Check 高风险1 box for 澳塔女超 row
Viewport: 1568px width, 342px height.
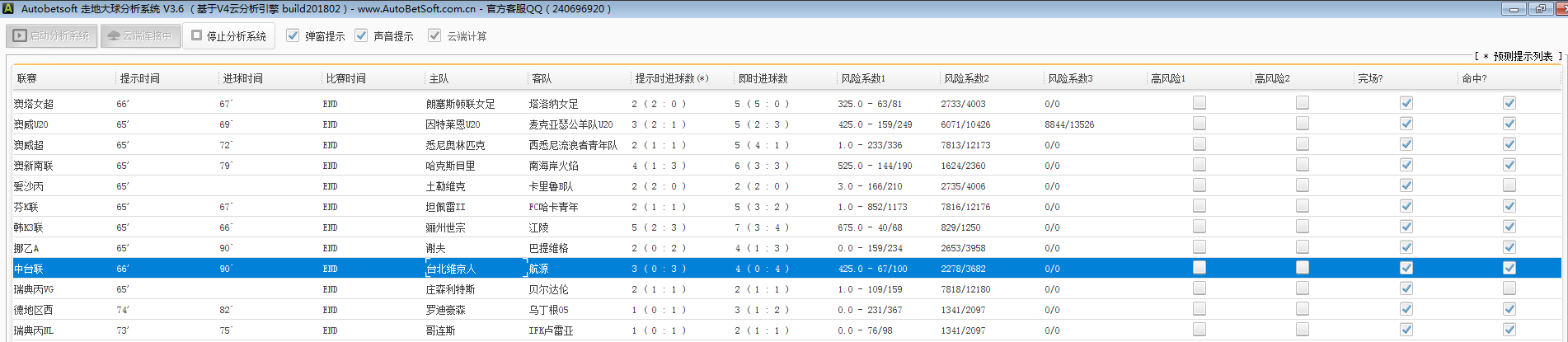[1199, 103]
